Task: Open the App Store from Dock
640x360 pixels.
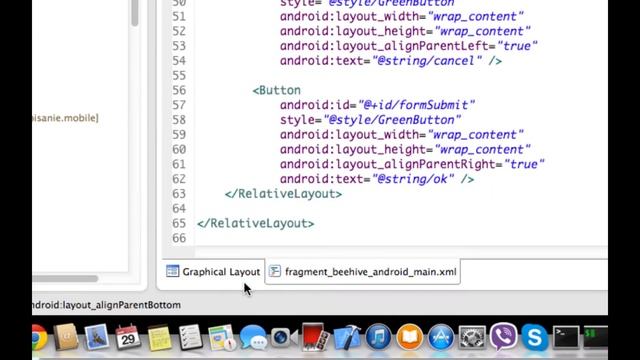Action: pos(441,337)
